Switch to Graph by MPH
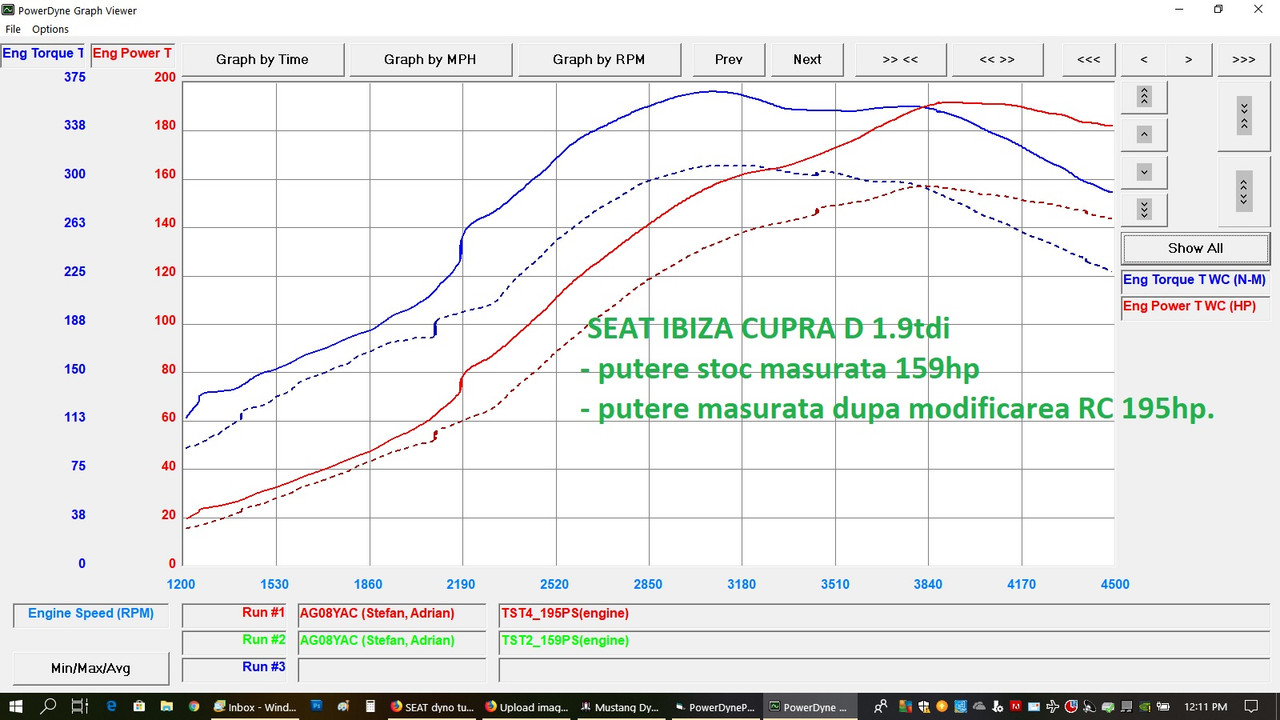Viewport: 1280px width, 720px height. click(430, 59)
